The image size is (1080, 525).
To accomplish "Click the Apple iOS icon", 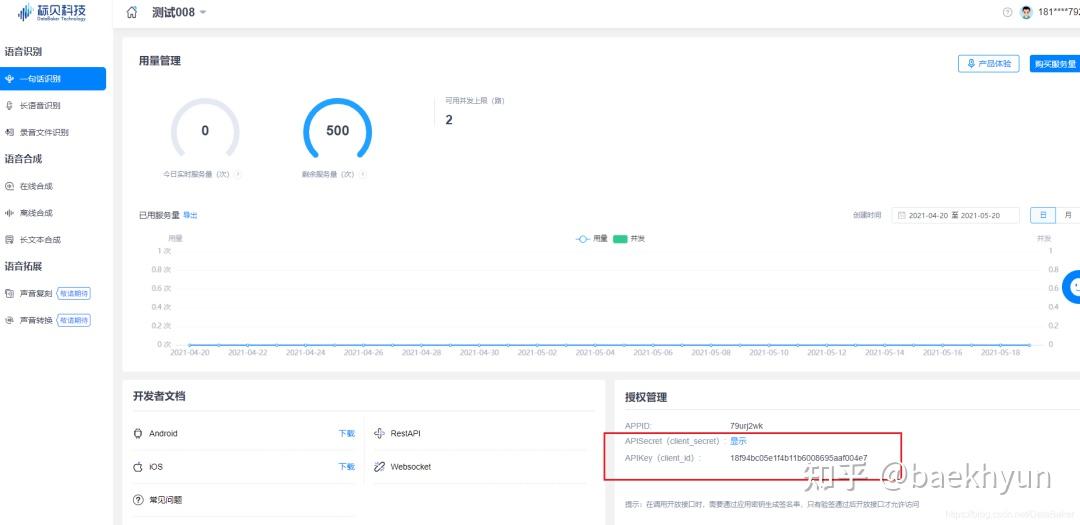I will (138, 466).
